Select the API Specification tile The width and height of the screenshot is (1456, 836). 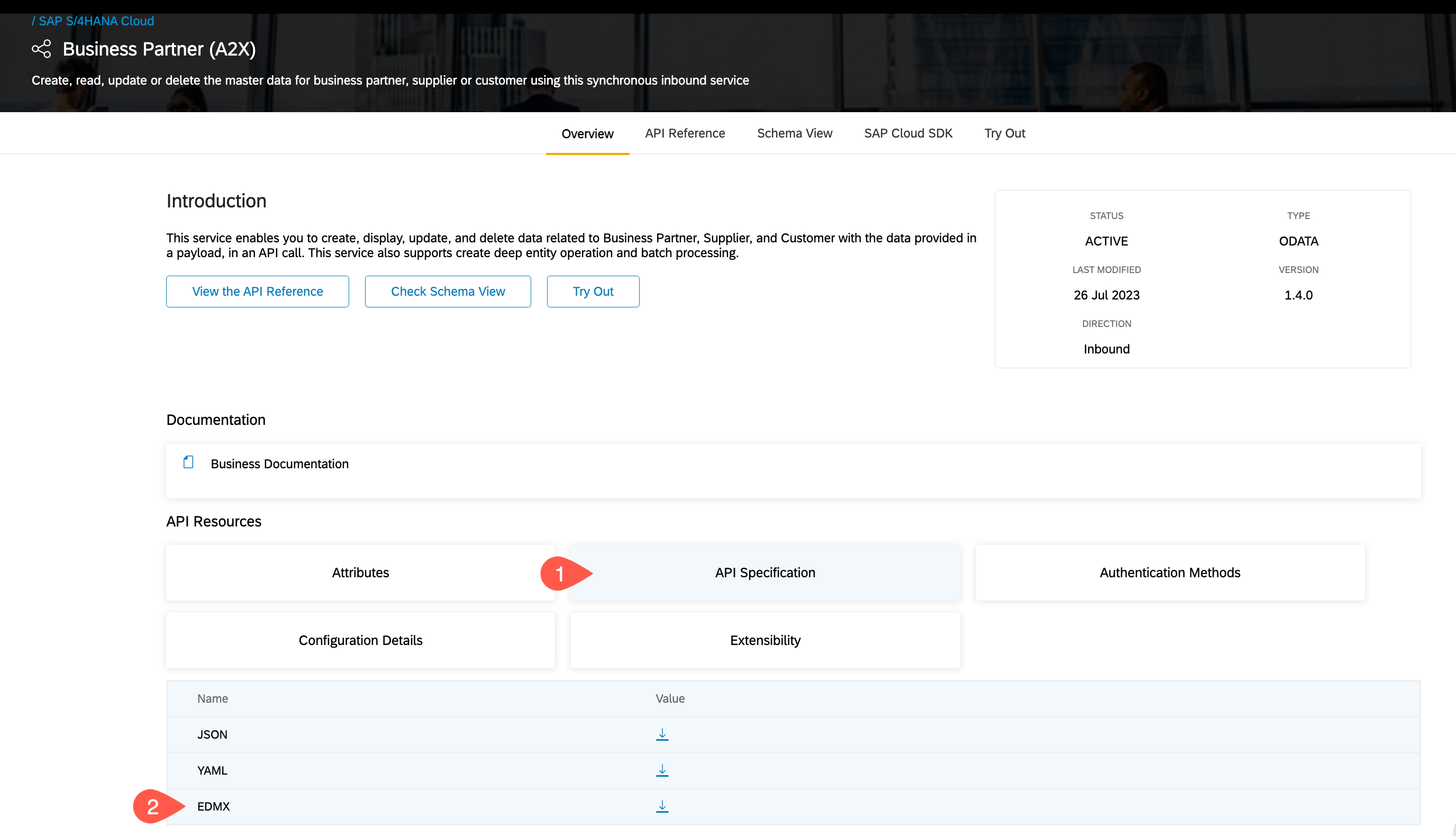click(765, 573)
